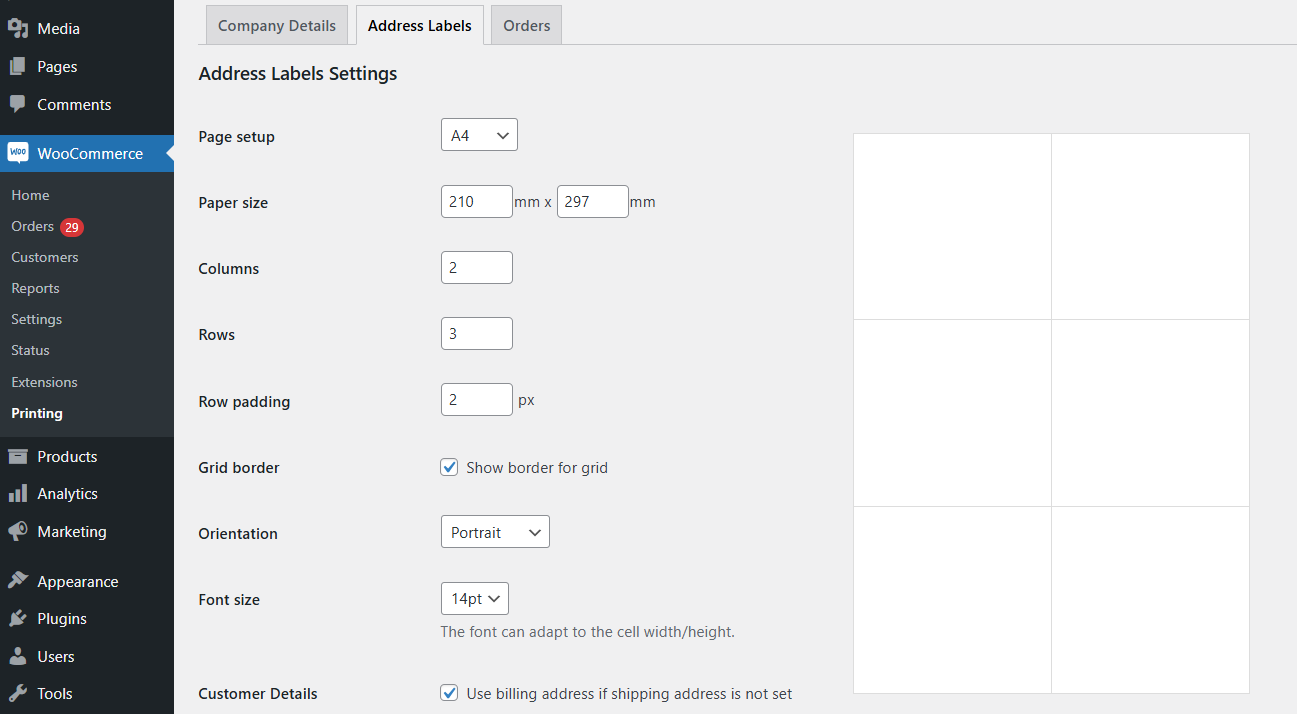This screenshot has width=1297, height=714.
Task: Switch to the Company Details tab
Action: point(277,26)
